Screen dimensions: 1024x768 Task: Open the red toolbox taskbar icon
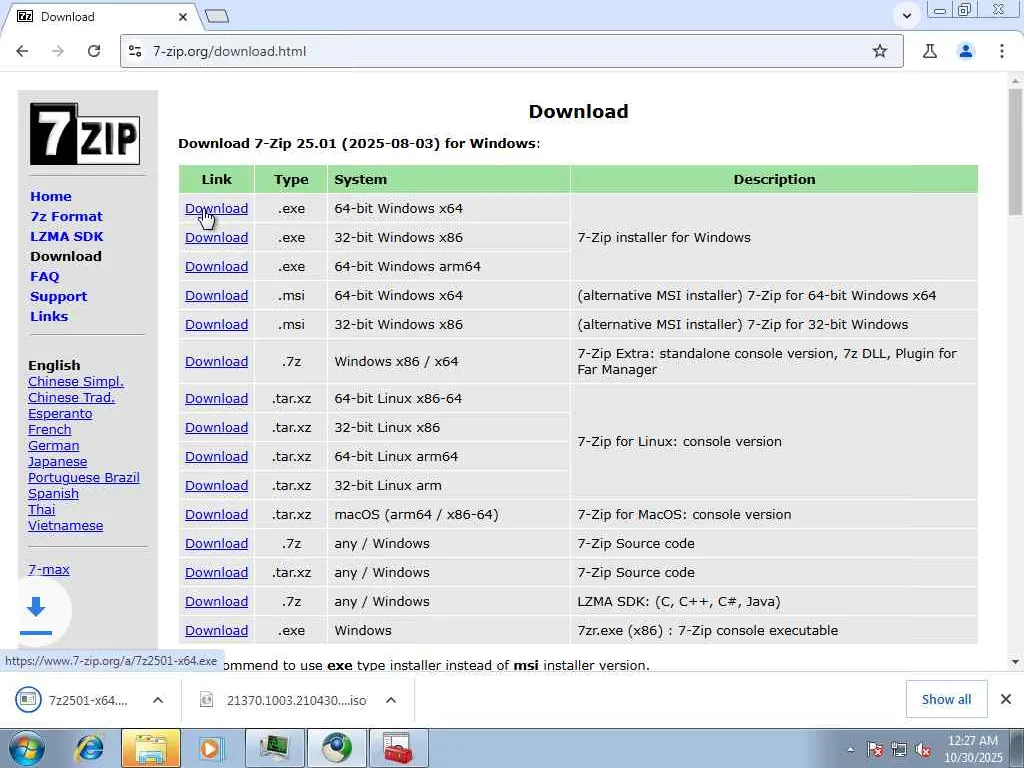coord(398,748)
